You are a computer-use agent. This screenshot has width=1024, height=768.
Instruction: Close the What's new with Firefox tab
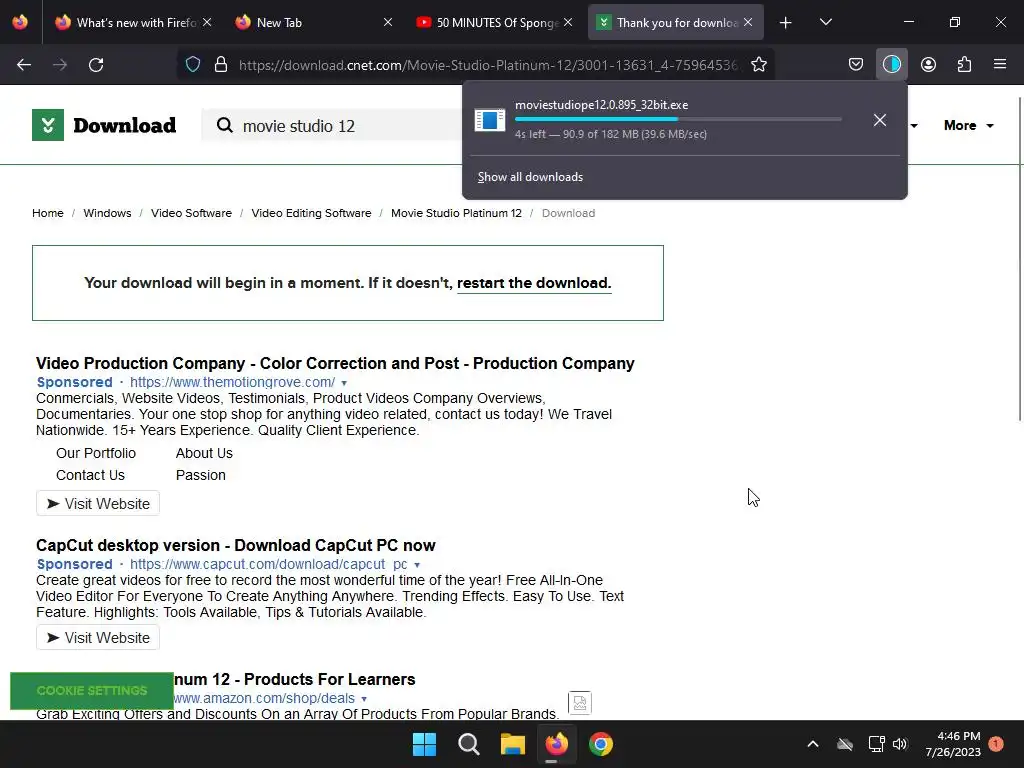(x=207, y=22)
